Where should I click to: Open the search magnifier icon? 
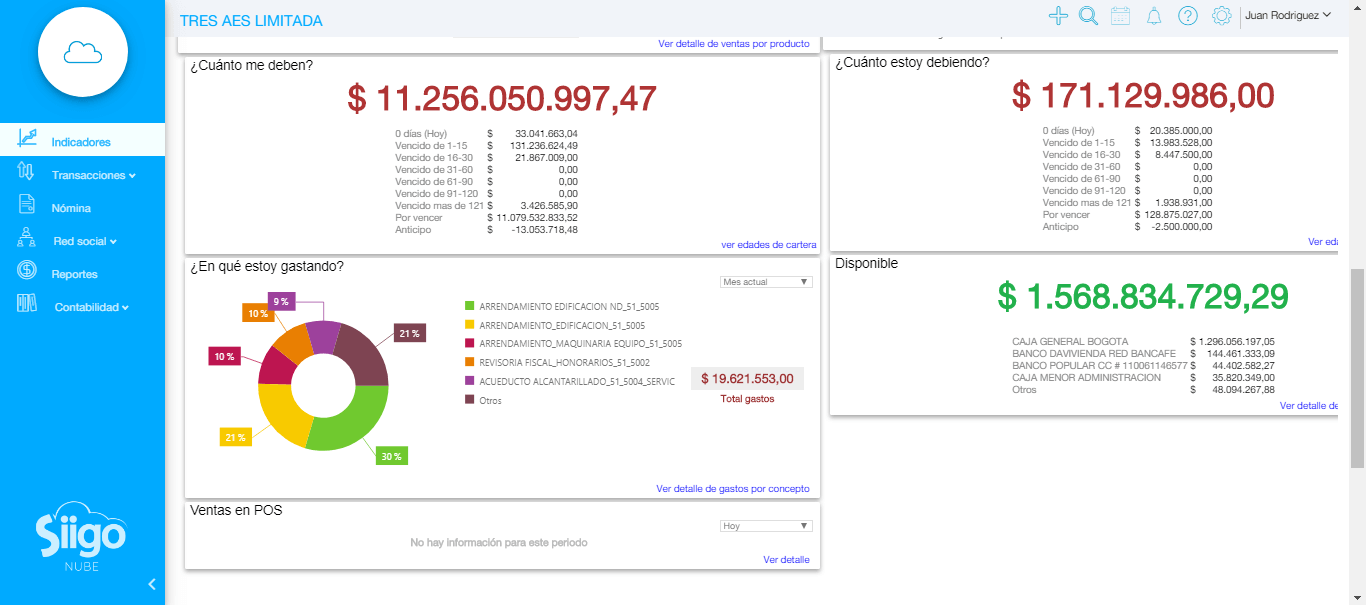tap(1089, 16)
